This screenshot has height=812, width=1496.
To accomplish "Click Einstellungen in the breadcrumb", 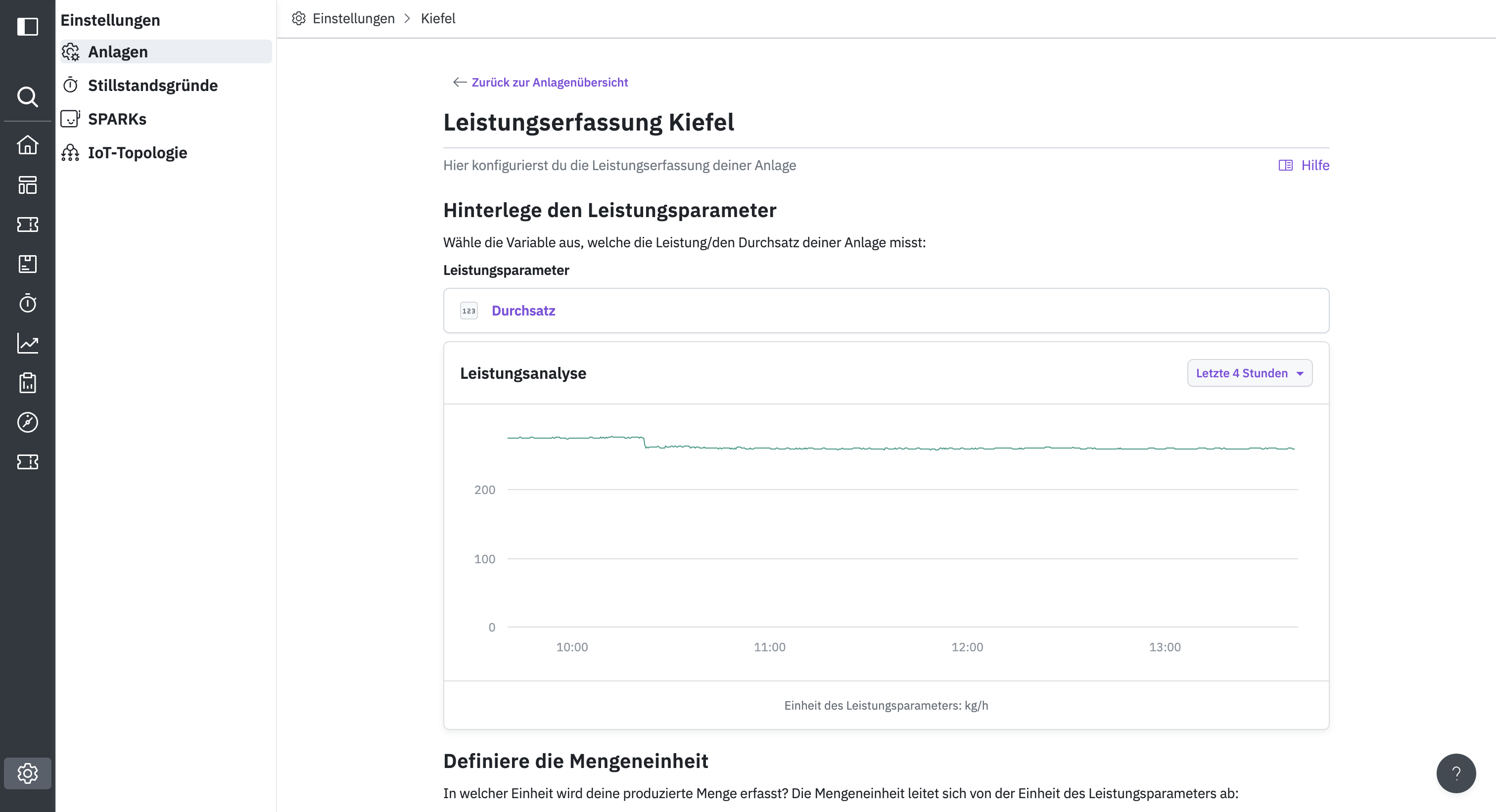I will [x=353, y=19].
